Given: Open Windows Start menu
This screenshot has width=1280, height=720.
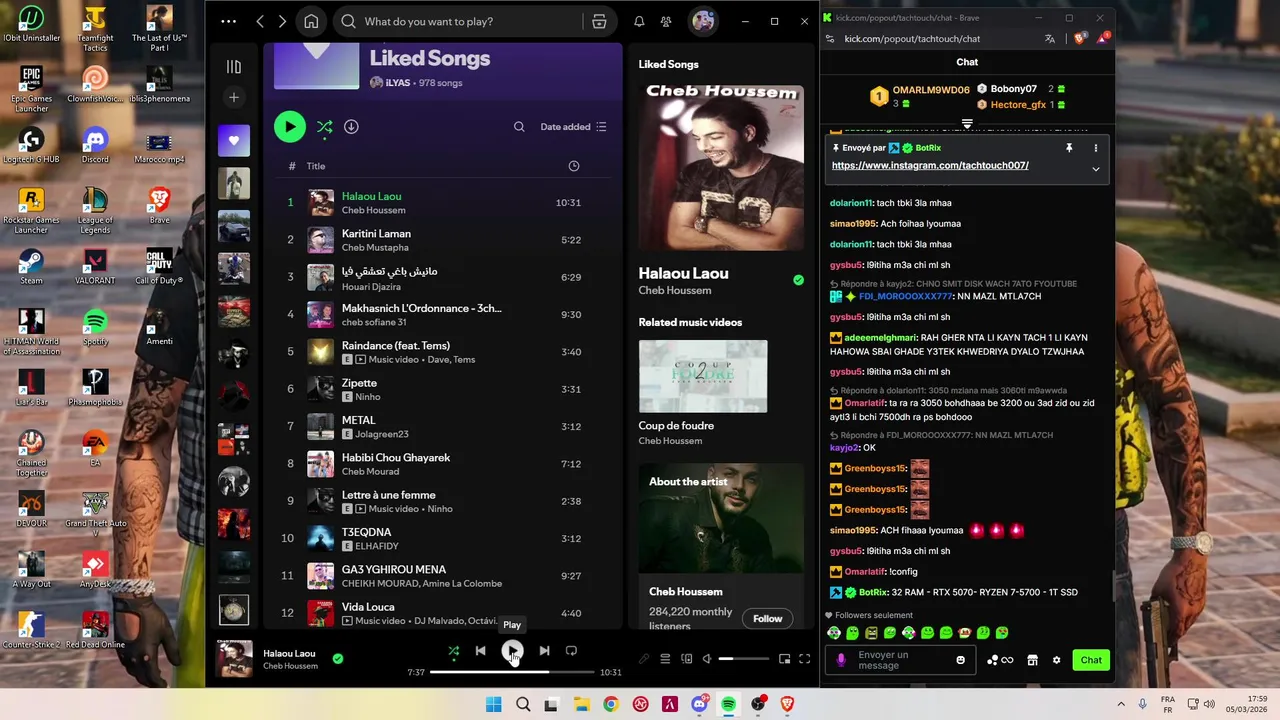Looking at the screenshot, I should pos(493,705).
